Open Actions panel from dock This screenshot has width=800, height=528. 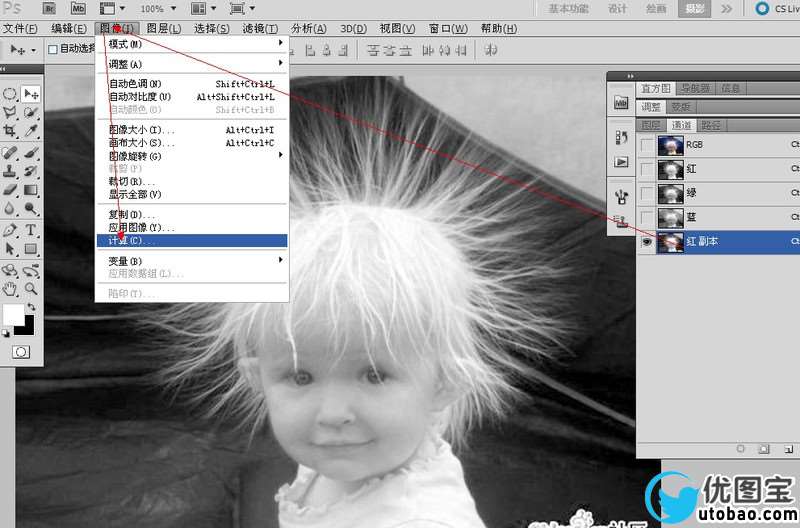[621, 162]
